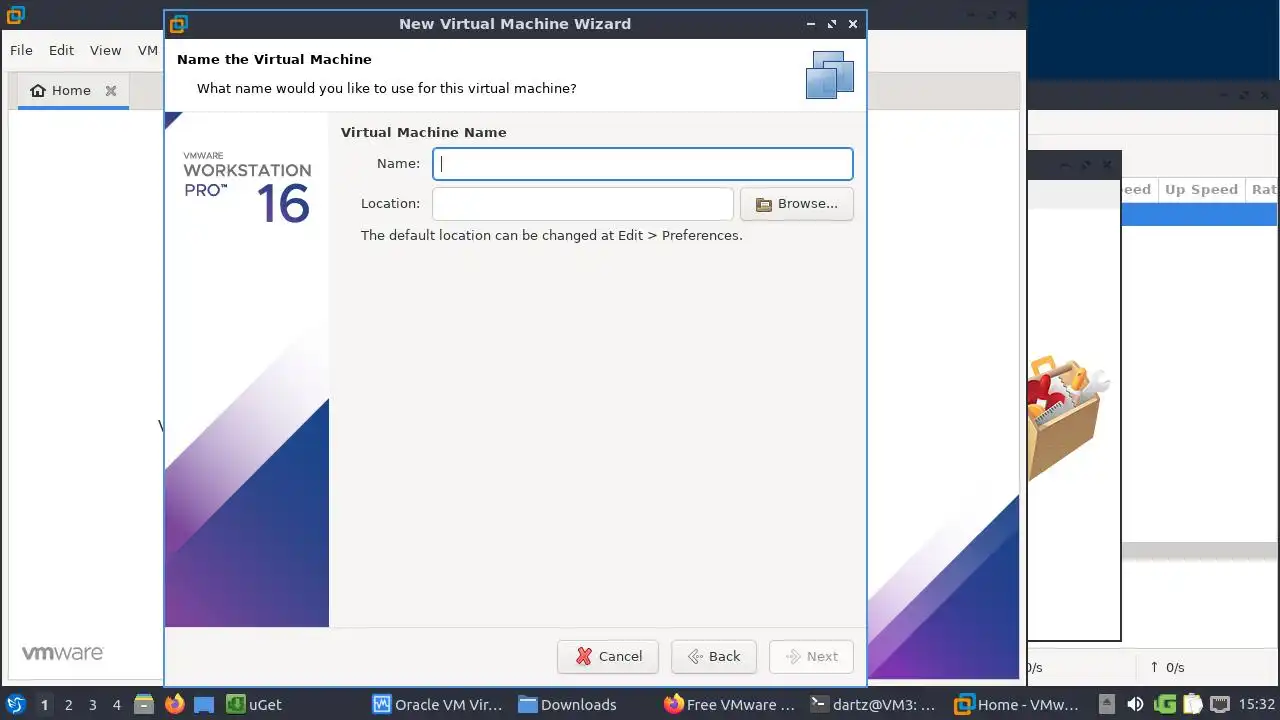The width and height of the screenshot is (1280, 720).
Task: Click the show desktop icon in taskbar
Action: click(204, 705)
